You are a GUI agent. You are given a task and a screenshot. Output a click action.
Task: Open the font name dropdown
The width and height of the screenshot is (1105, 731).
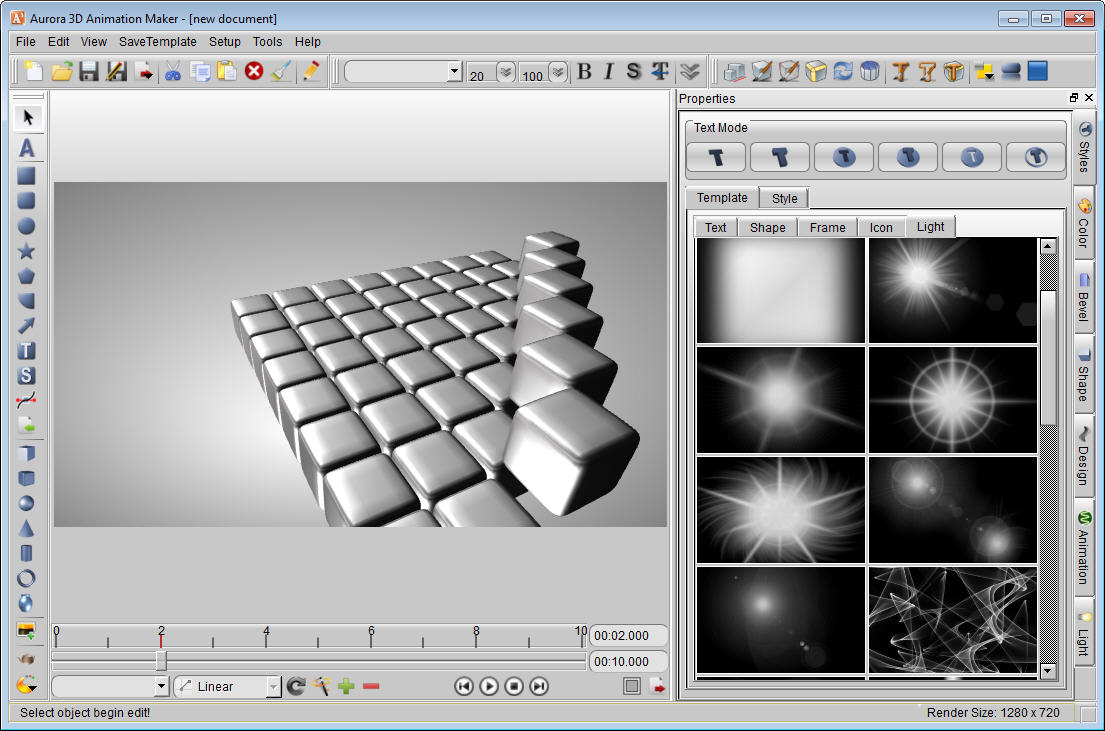pyautogui.click(x=454, y=72)
